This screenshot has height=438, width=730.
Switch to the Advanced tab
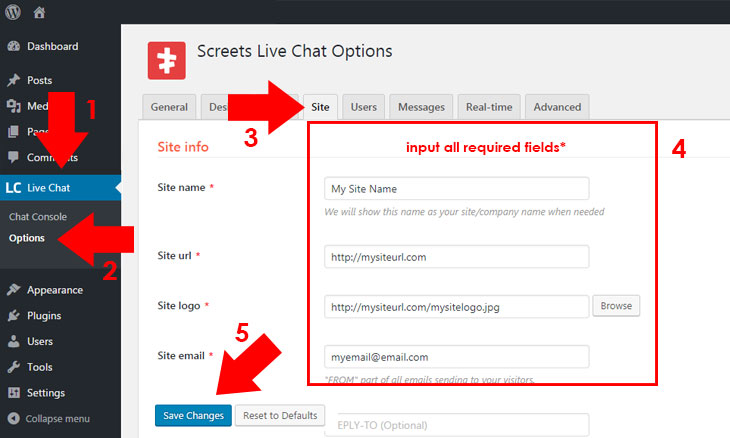pyautogui.click(x=557, y=107)
